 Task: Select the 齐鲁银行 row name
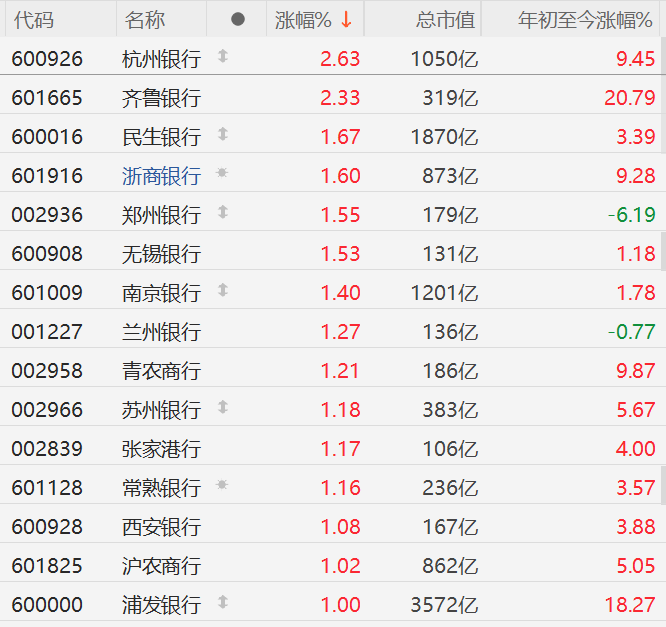click(x=161, y=98)
